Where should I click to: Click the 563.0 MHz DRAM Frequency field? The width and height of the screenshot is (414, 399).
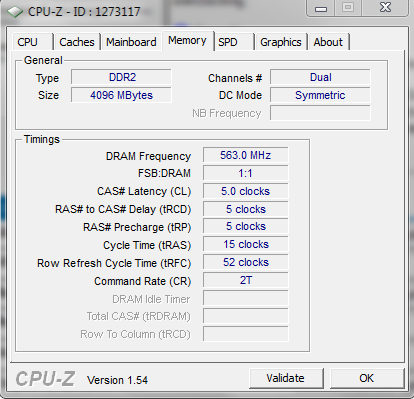246,155
